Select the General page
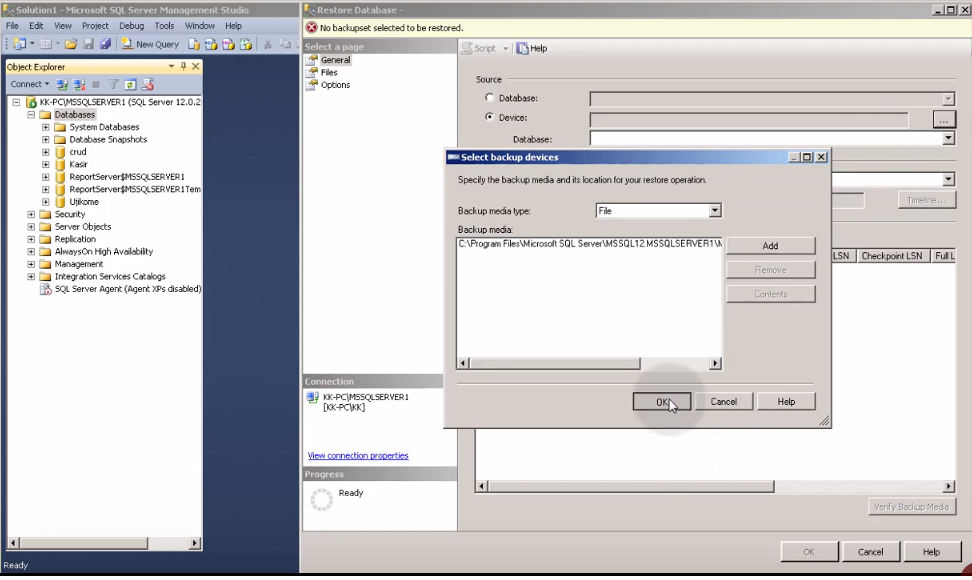This screenshot has width=972, height=580. point(335,60)
